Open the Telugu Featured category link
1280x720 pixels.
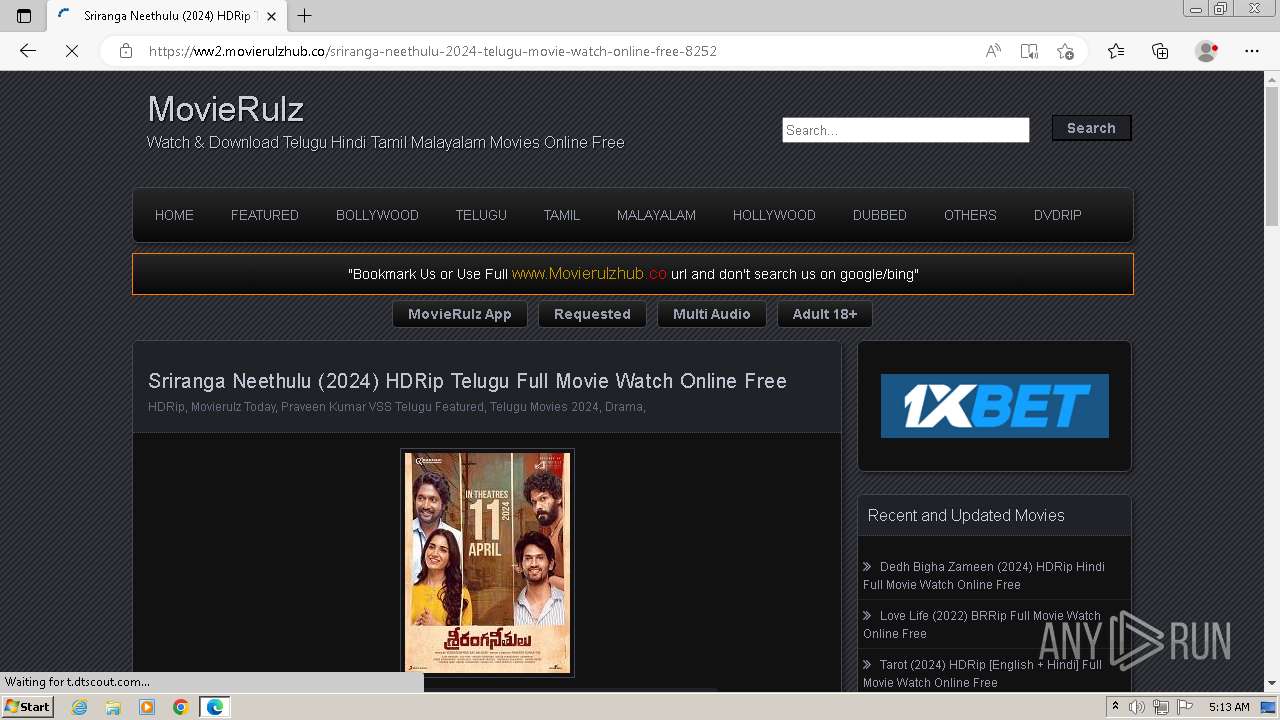click(439, 407)
